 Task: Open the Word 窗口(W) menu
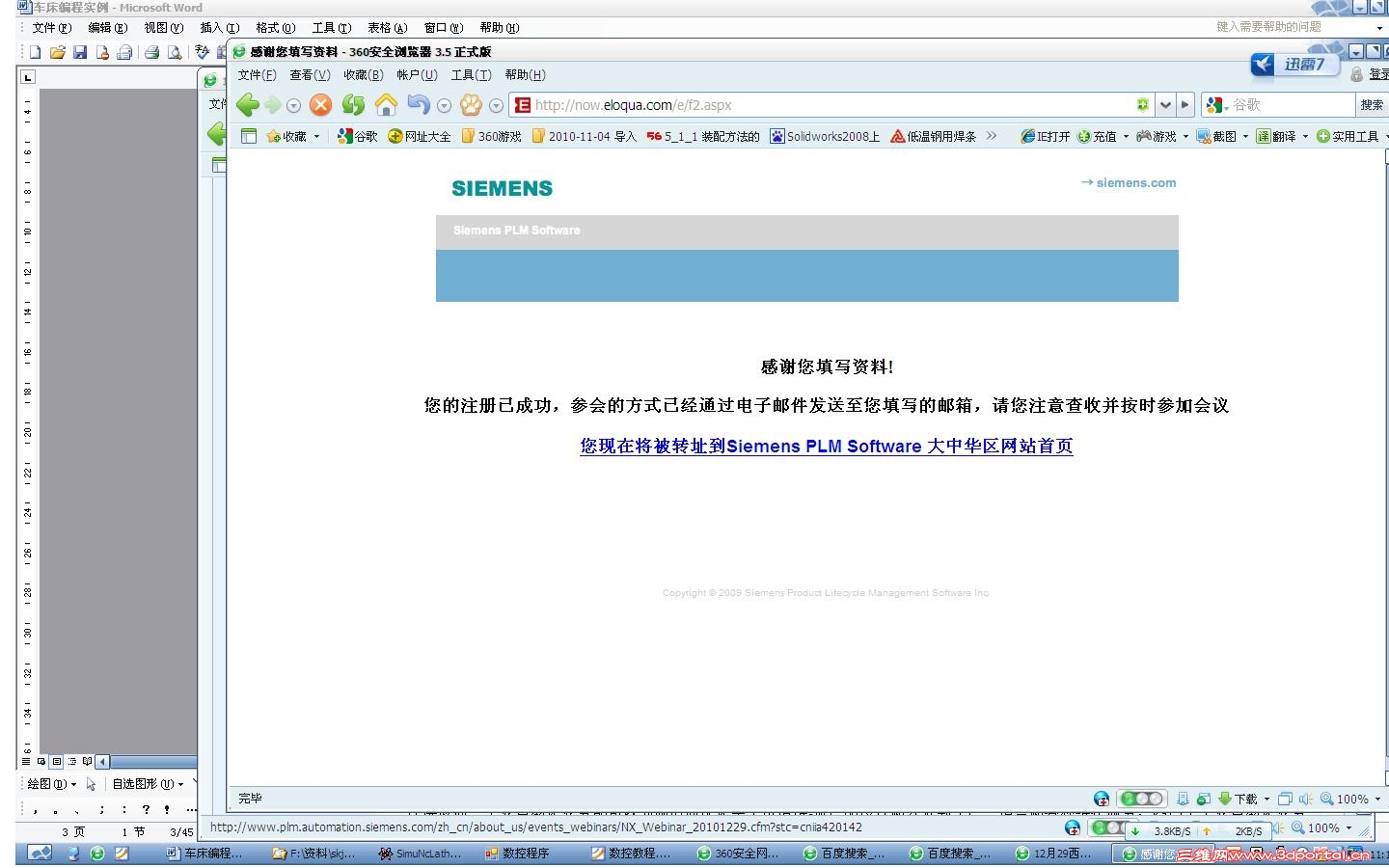444,28
